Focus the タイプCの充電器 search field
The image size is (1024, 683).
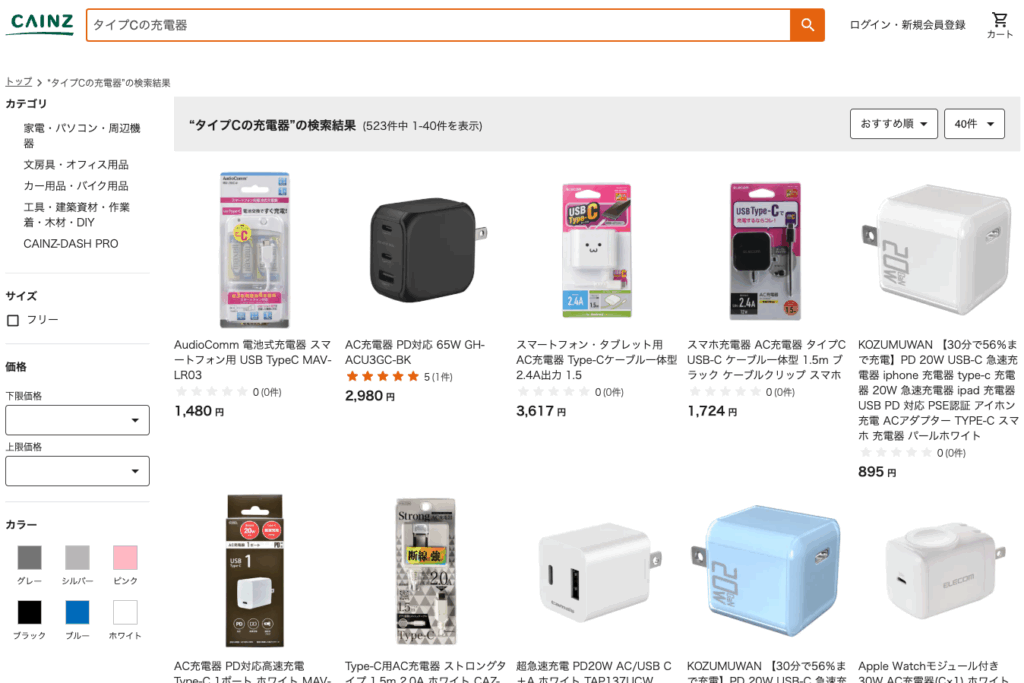pyautogui.click(x=438, y=25)
